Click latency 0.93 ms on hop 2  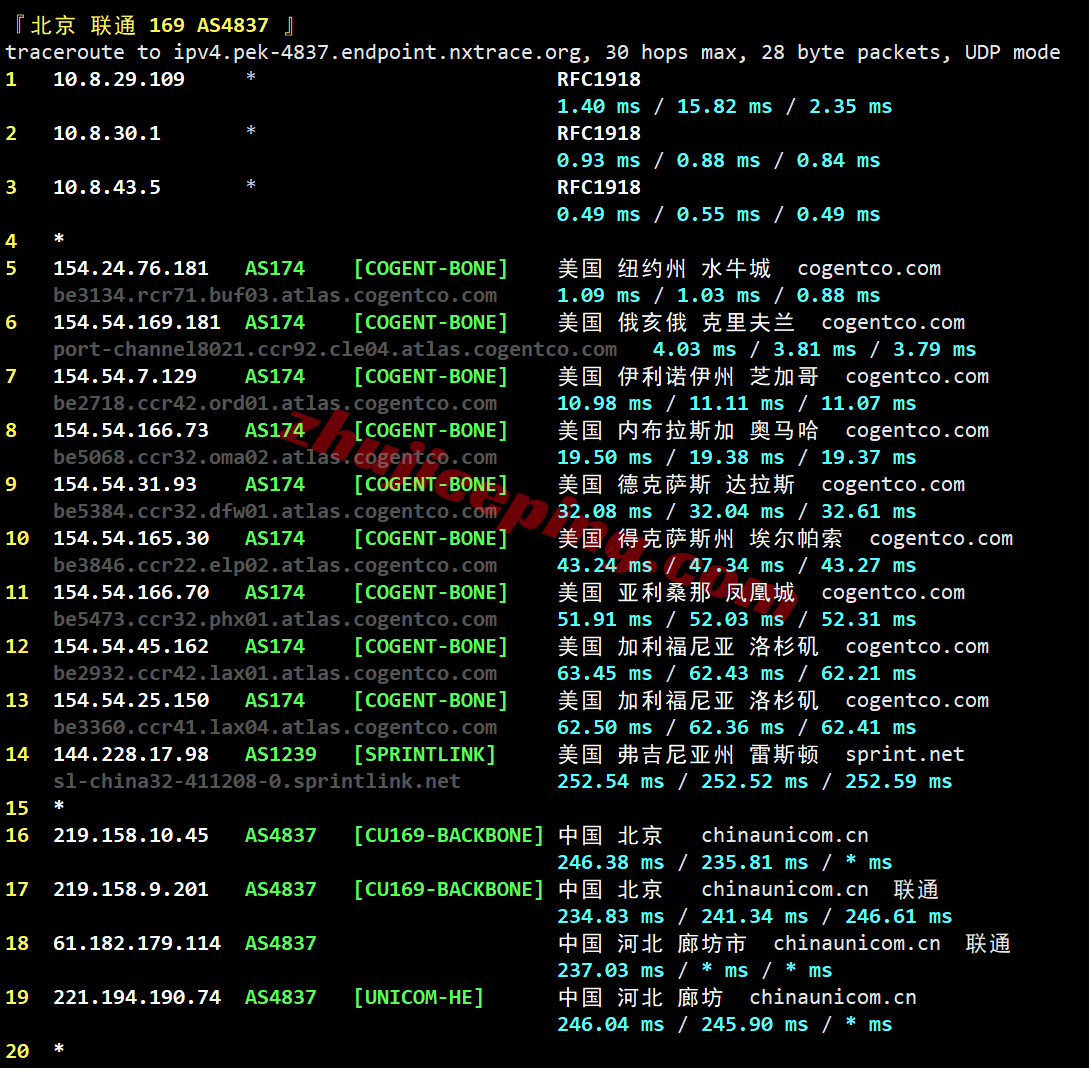coord(599,160)
